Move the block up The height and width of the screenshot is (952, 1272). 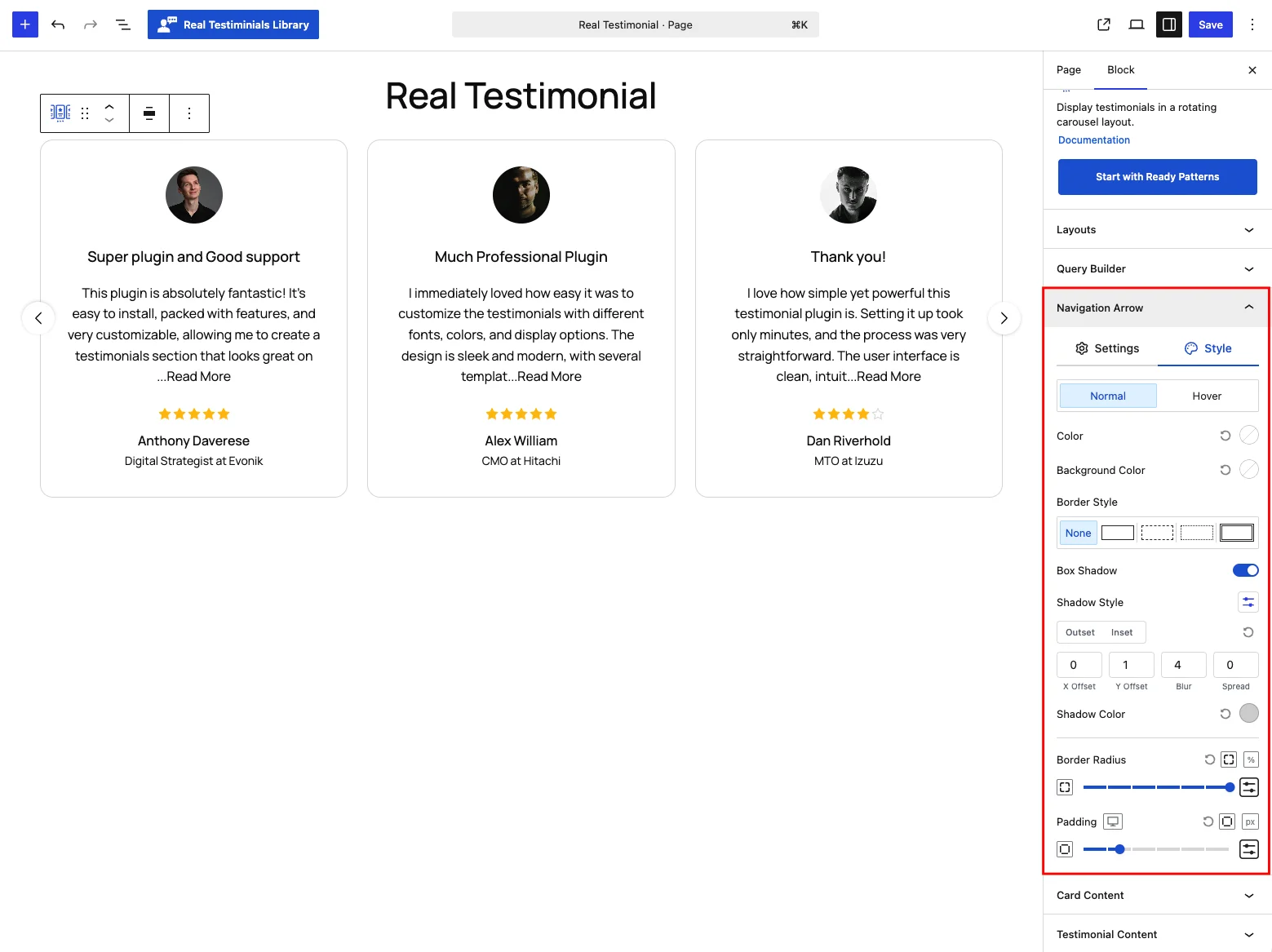pyautogui.click(x=109, y=106)
